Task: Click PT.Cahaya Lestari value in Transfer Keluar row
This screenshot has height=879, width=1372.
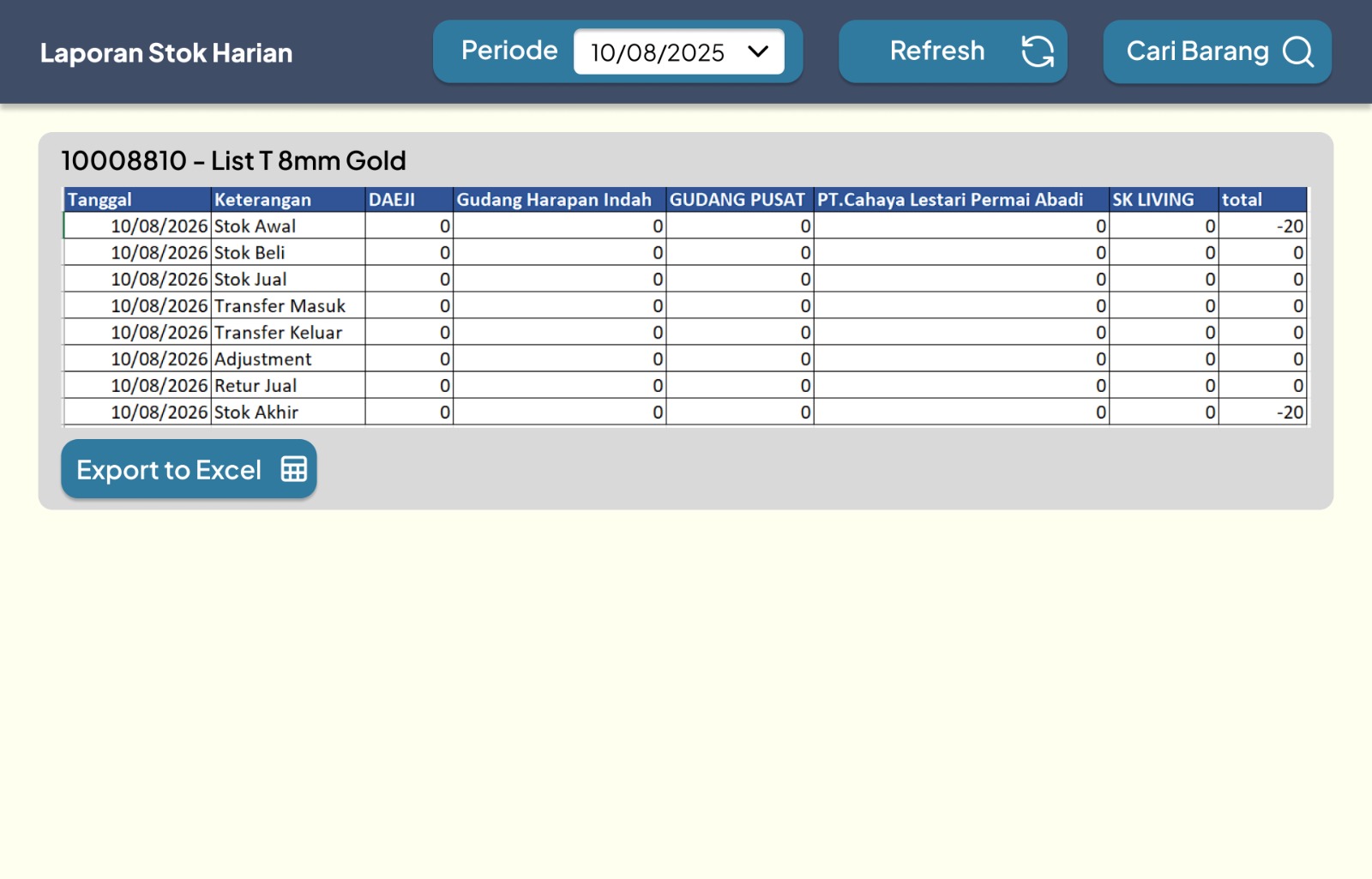Action: click(x=961, y=333)
